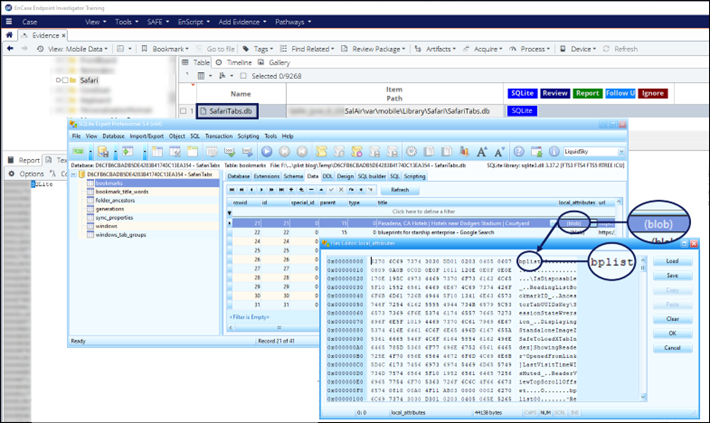Click the bookmarks table icon in SQLite tree

(87, 185)
